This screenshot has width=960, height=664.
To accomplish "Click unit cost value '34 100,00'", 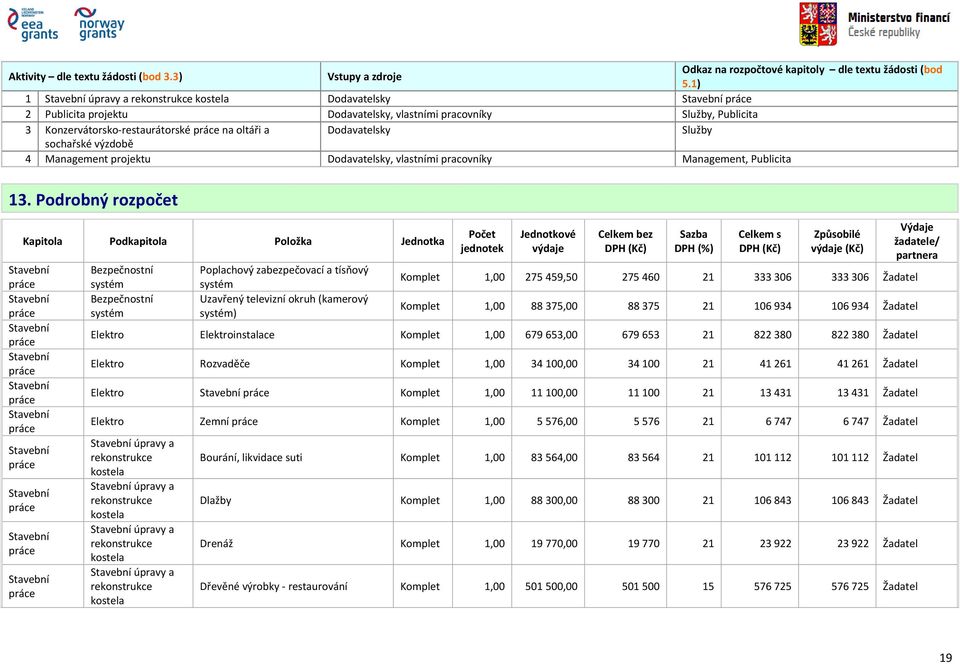I will (554, 364).
